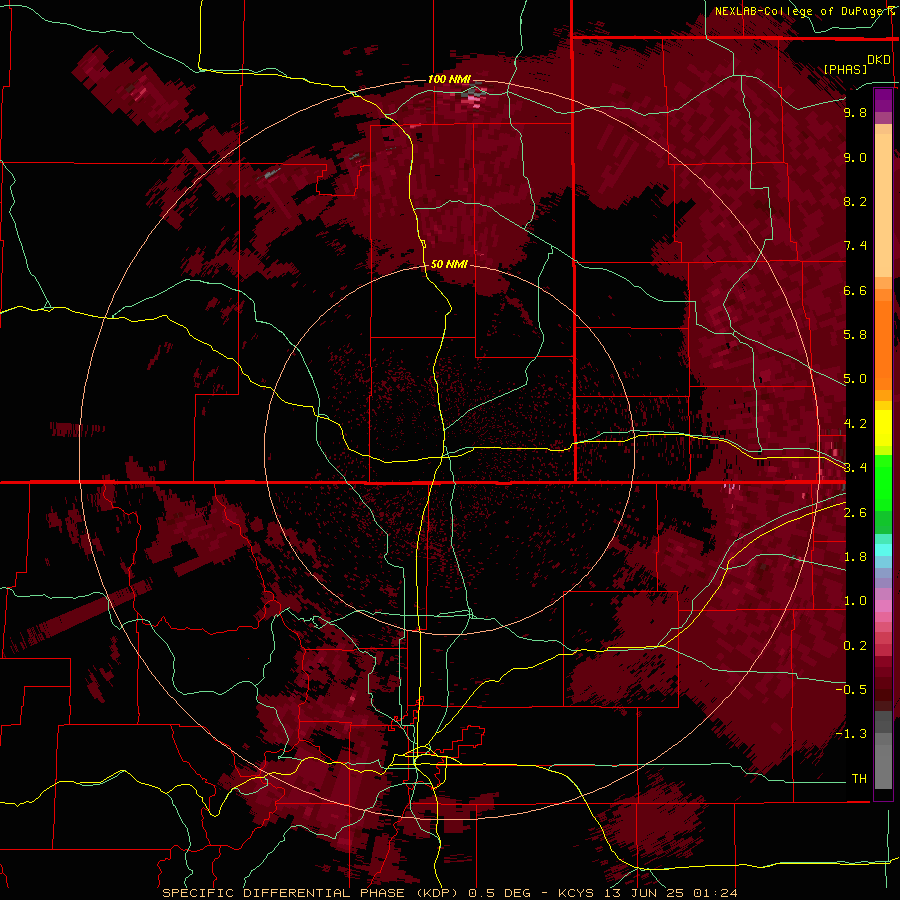Click the -1.3 value on the color scale
This screenshot has width=900, height=900.
tap(851, 734)
